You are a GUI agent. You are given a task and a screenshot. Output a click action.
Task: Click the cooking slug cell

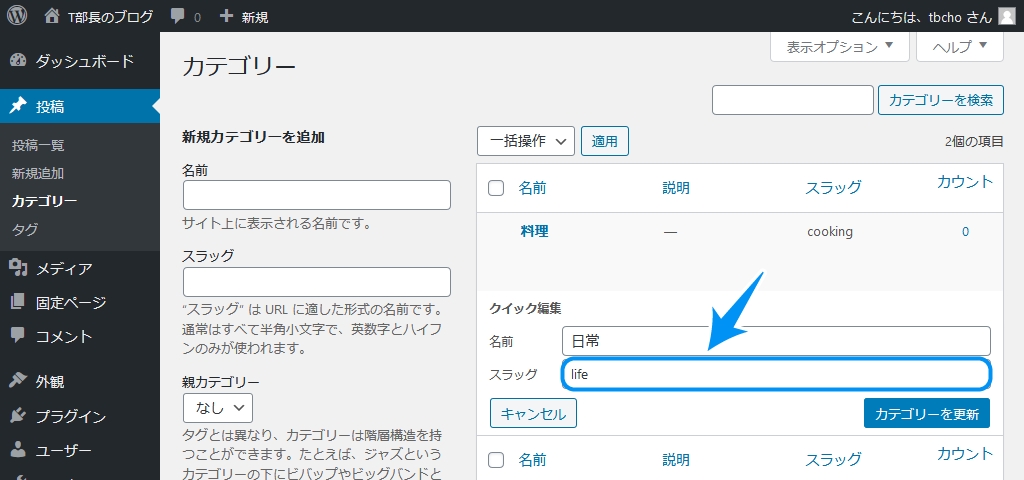point(830,231)
